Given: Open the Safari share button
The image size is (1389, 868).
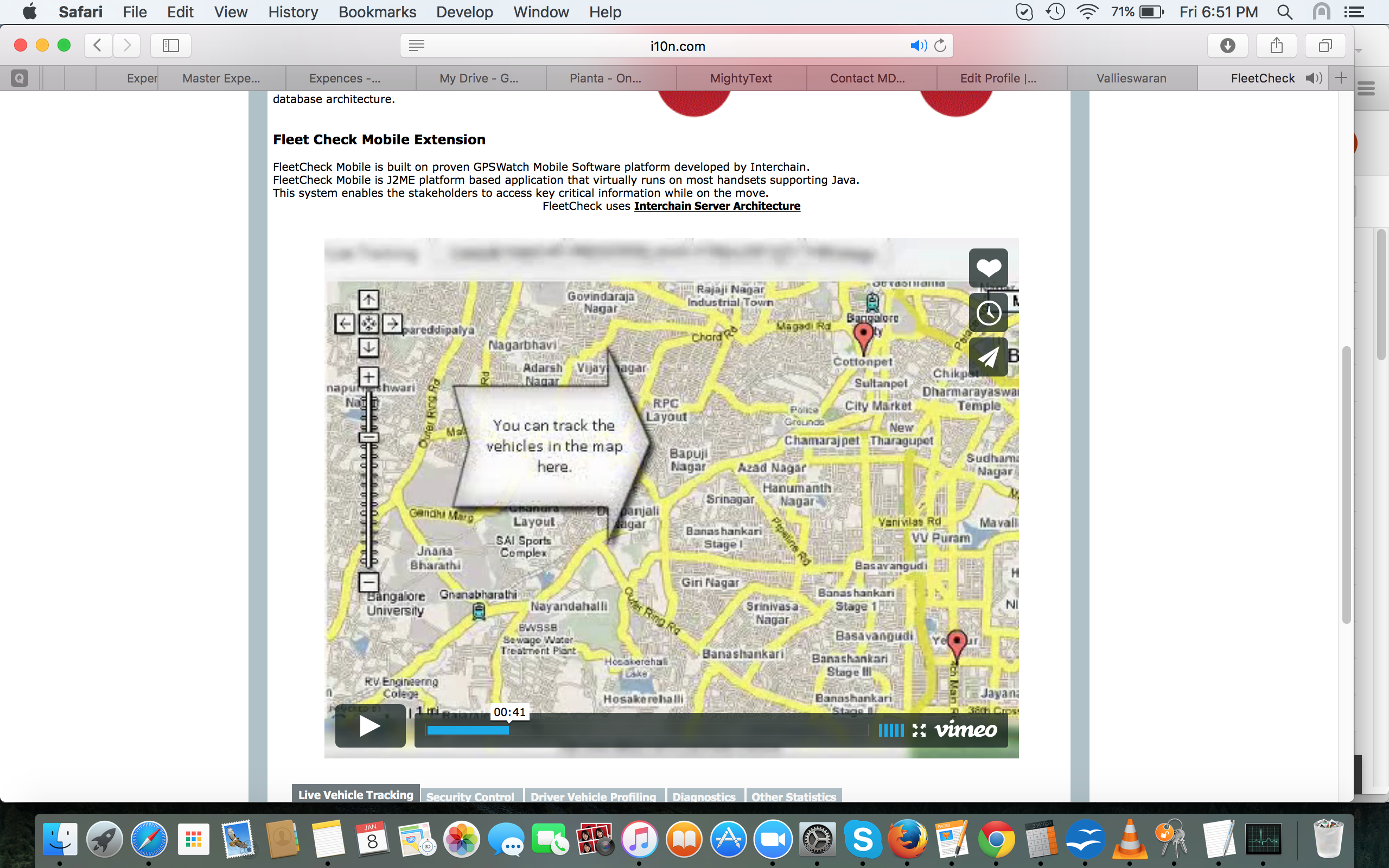Looking at the screenshot, I should click(1276, 46).
